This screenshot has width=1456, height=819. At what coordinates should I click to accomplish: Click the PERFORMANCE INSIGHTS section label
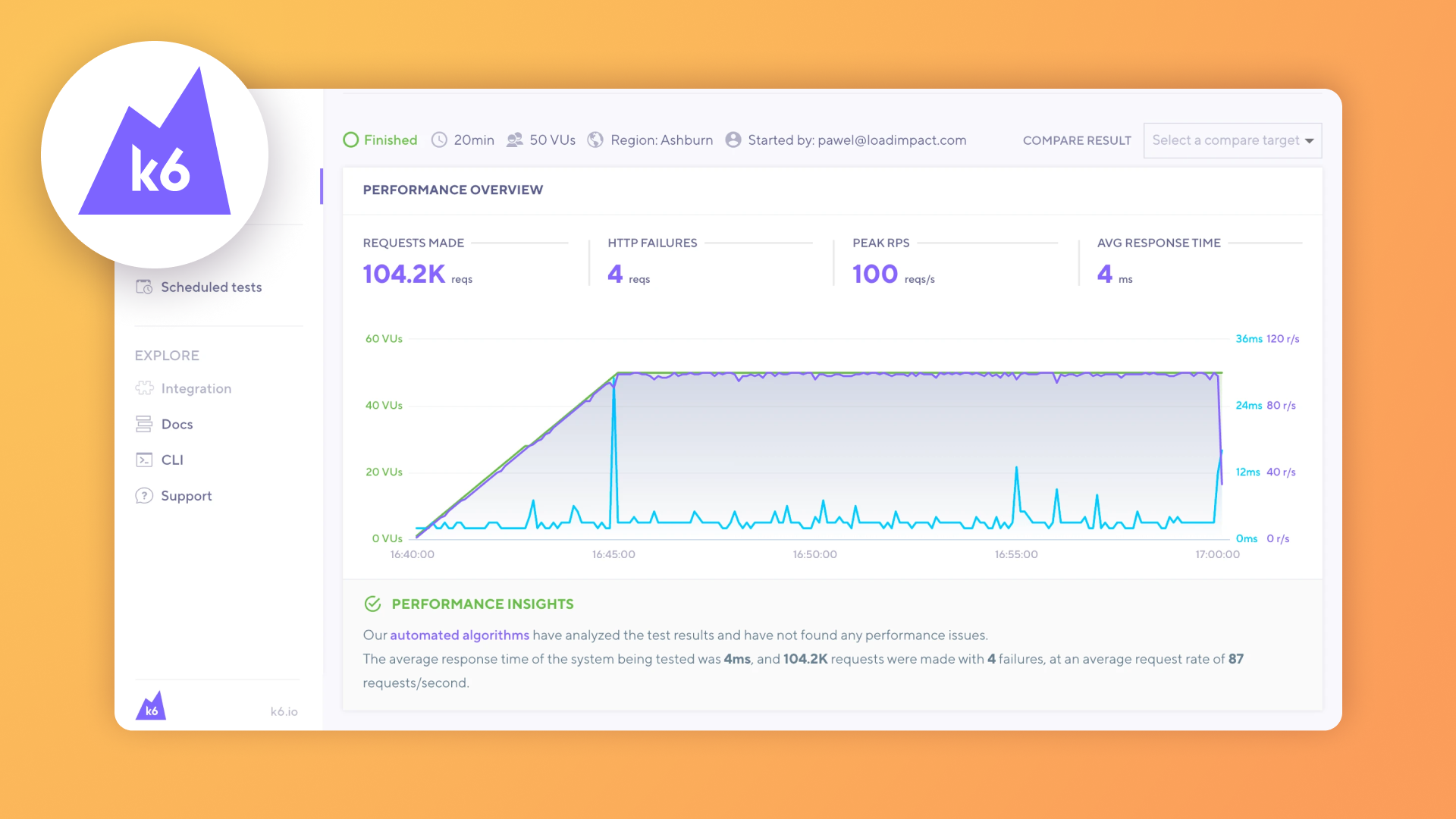click(x=483, y=603)
